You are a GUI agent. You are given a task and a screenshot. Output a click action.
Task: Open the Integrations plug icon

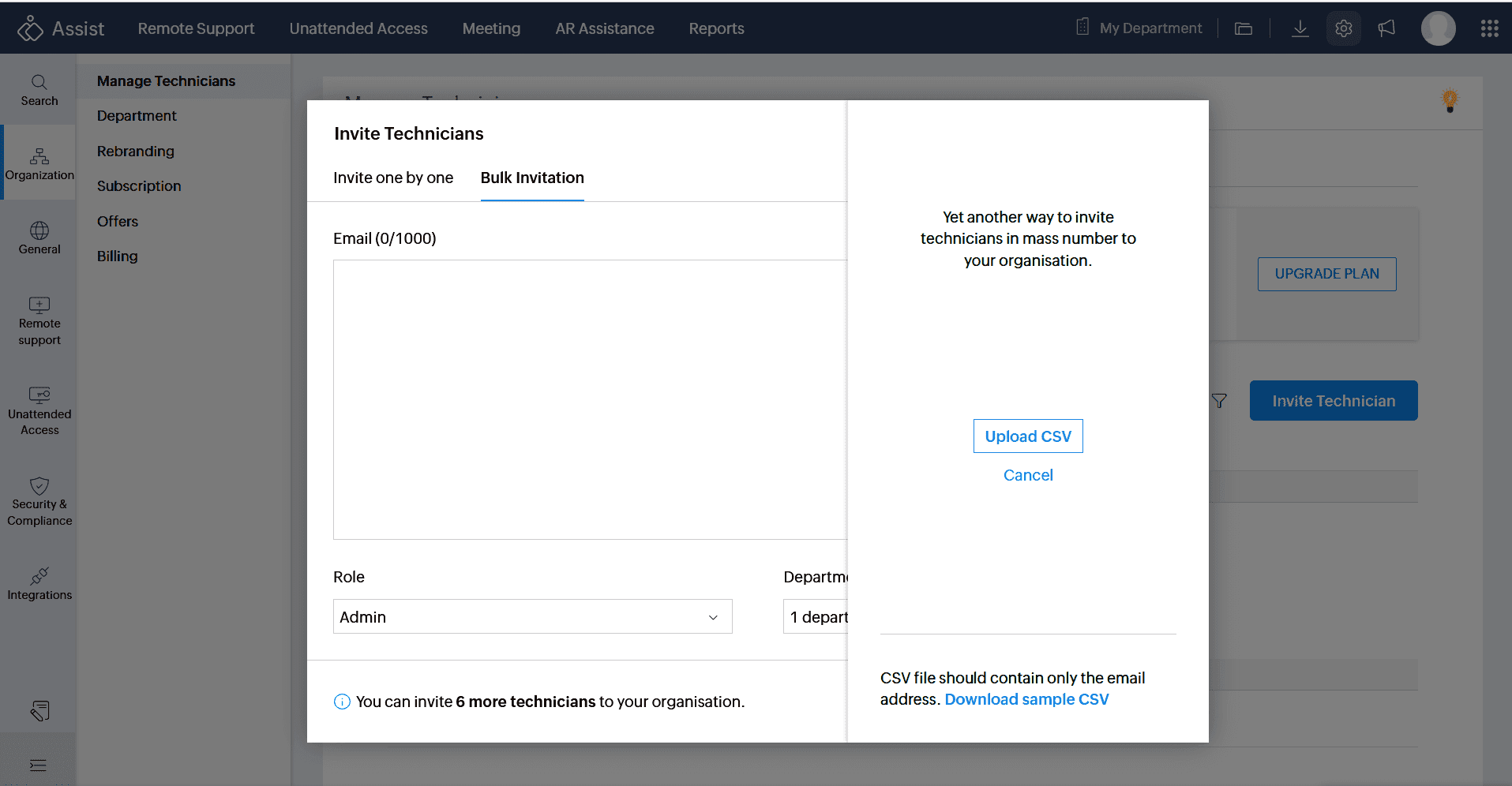[x=39, y=576]
